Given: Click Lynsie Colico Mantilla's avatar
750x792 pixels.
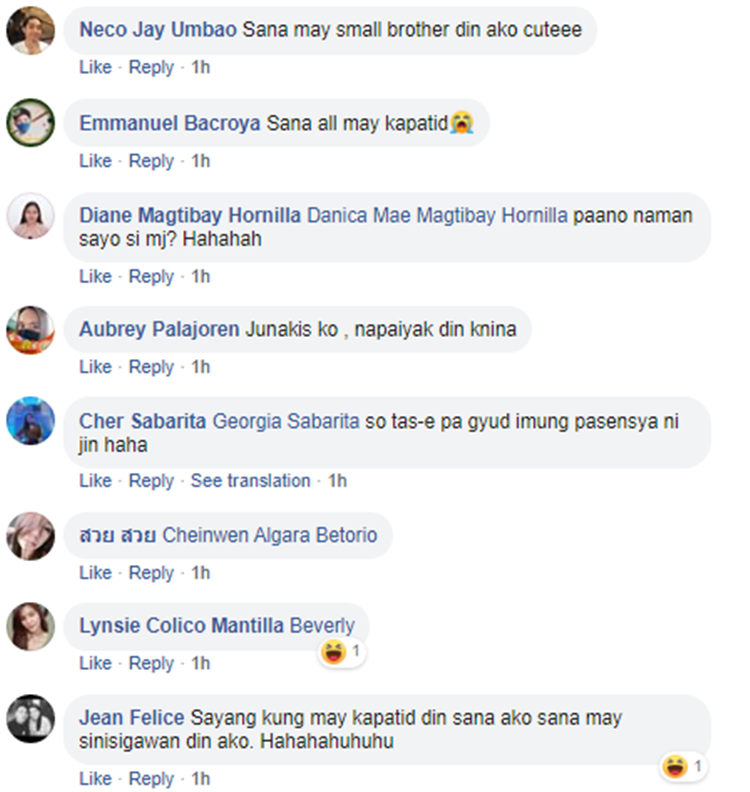Looking at the screenshot, I should [30, 626].
